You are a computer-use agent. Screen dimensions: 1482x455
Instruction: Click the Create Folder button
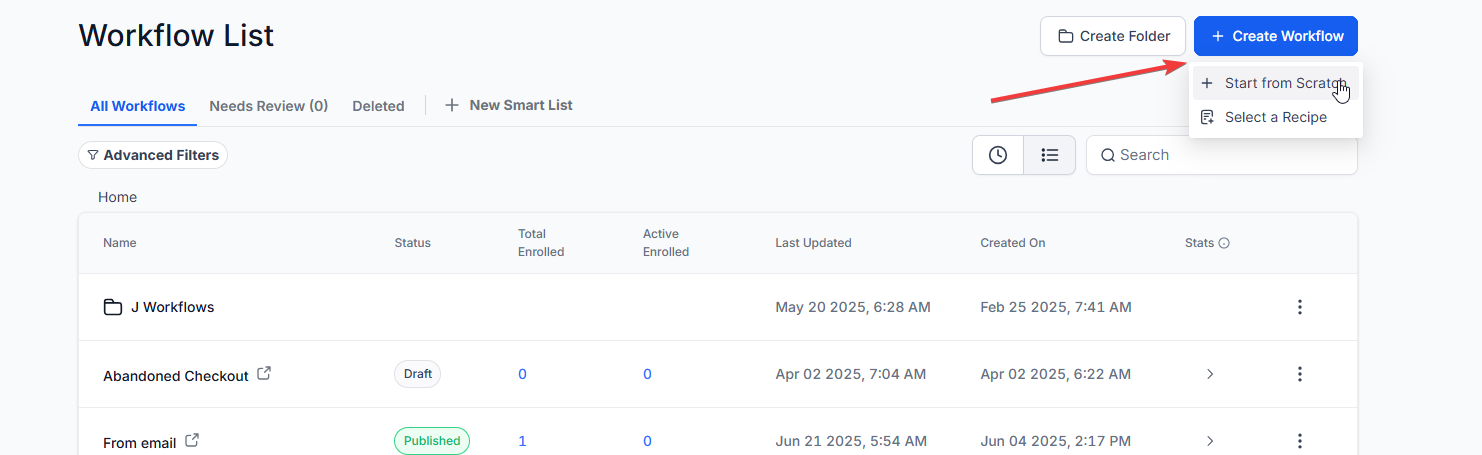tap(1113, 36)
